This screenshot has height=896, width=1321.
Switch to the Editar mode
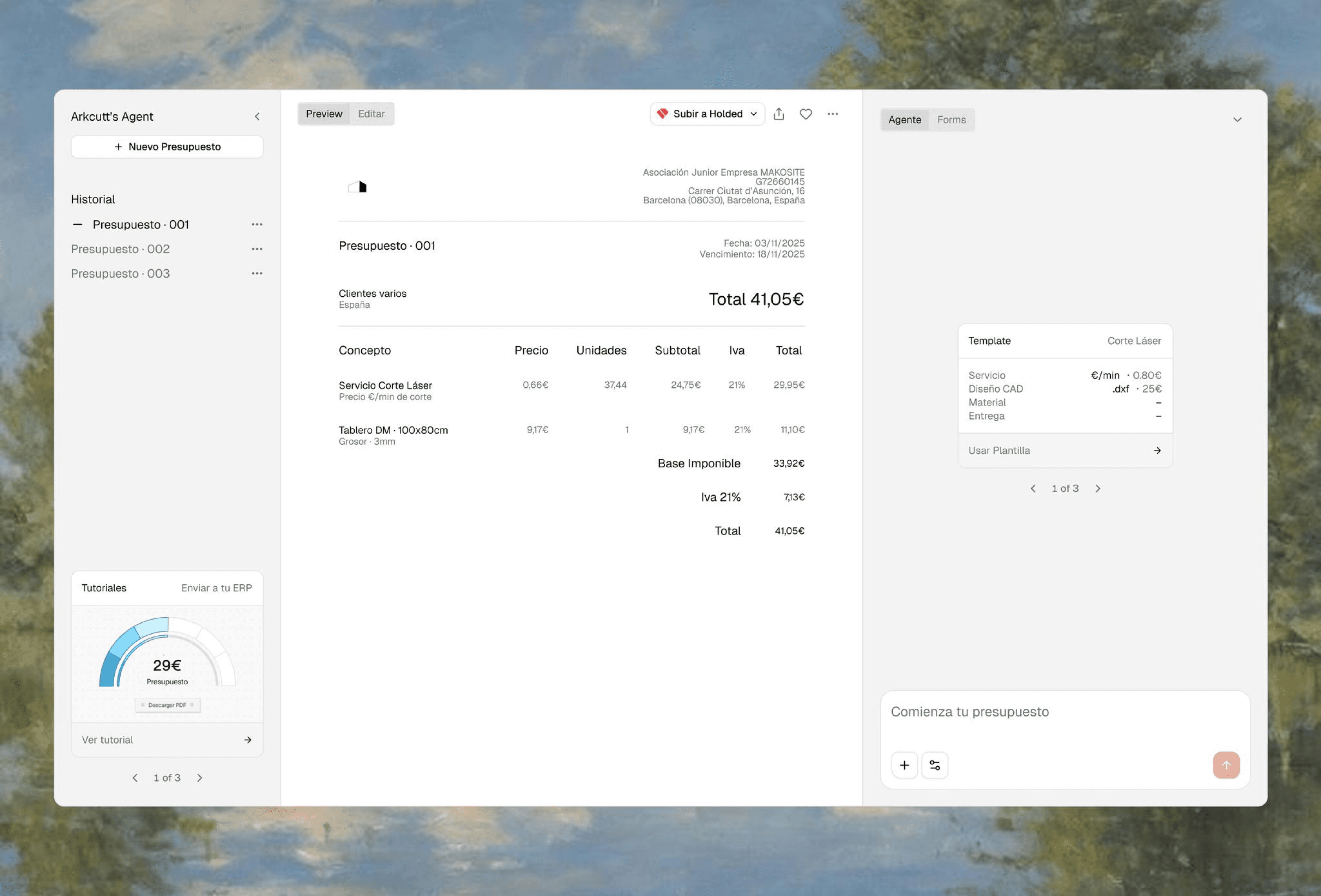tap(371, 114)
